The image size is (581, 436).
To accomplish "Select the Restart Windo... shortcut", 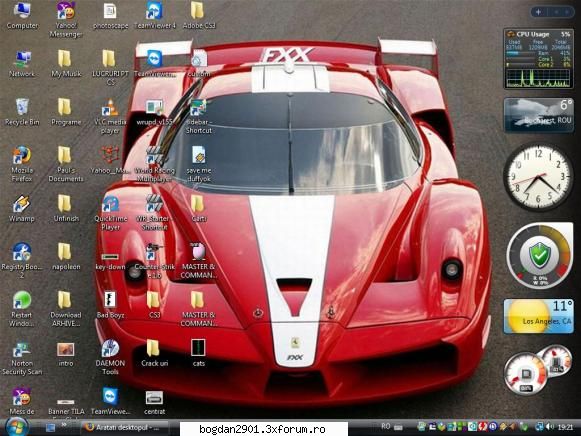I will tap(22, 309).
